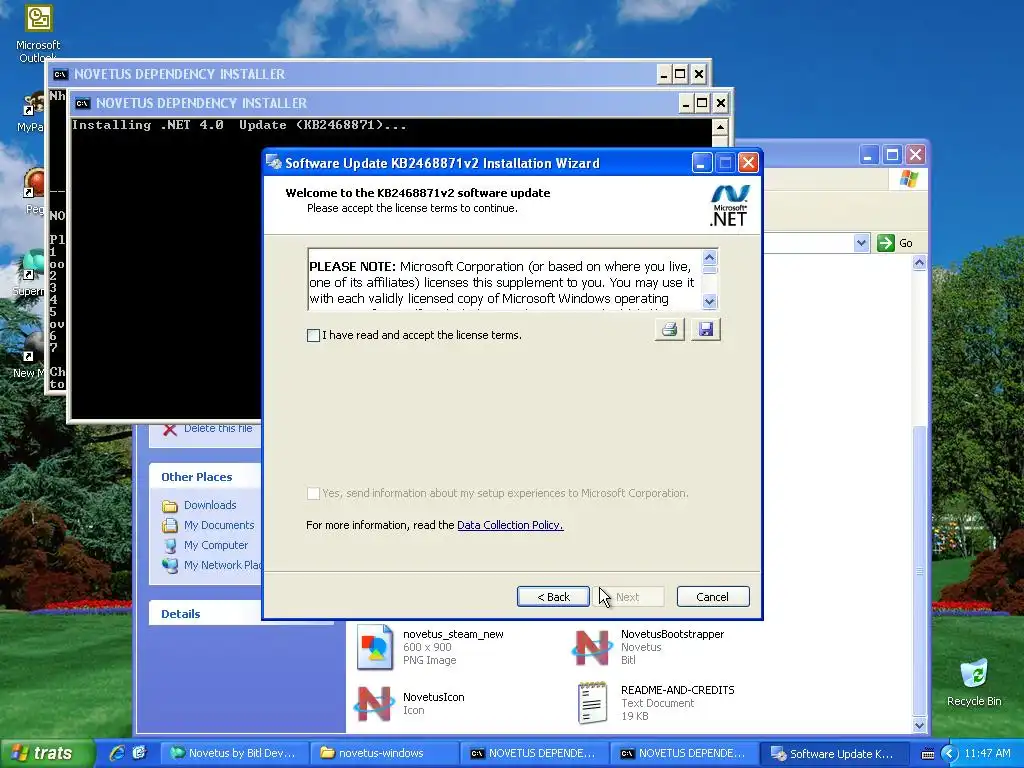Click the Details panel header
Image resolution: width=1024 pixels, height=768 pixels.
pyautogui.click(x=205, y=614)
